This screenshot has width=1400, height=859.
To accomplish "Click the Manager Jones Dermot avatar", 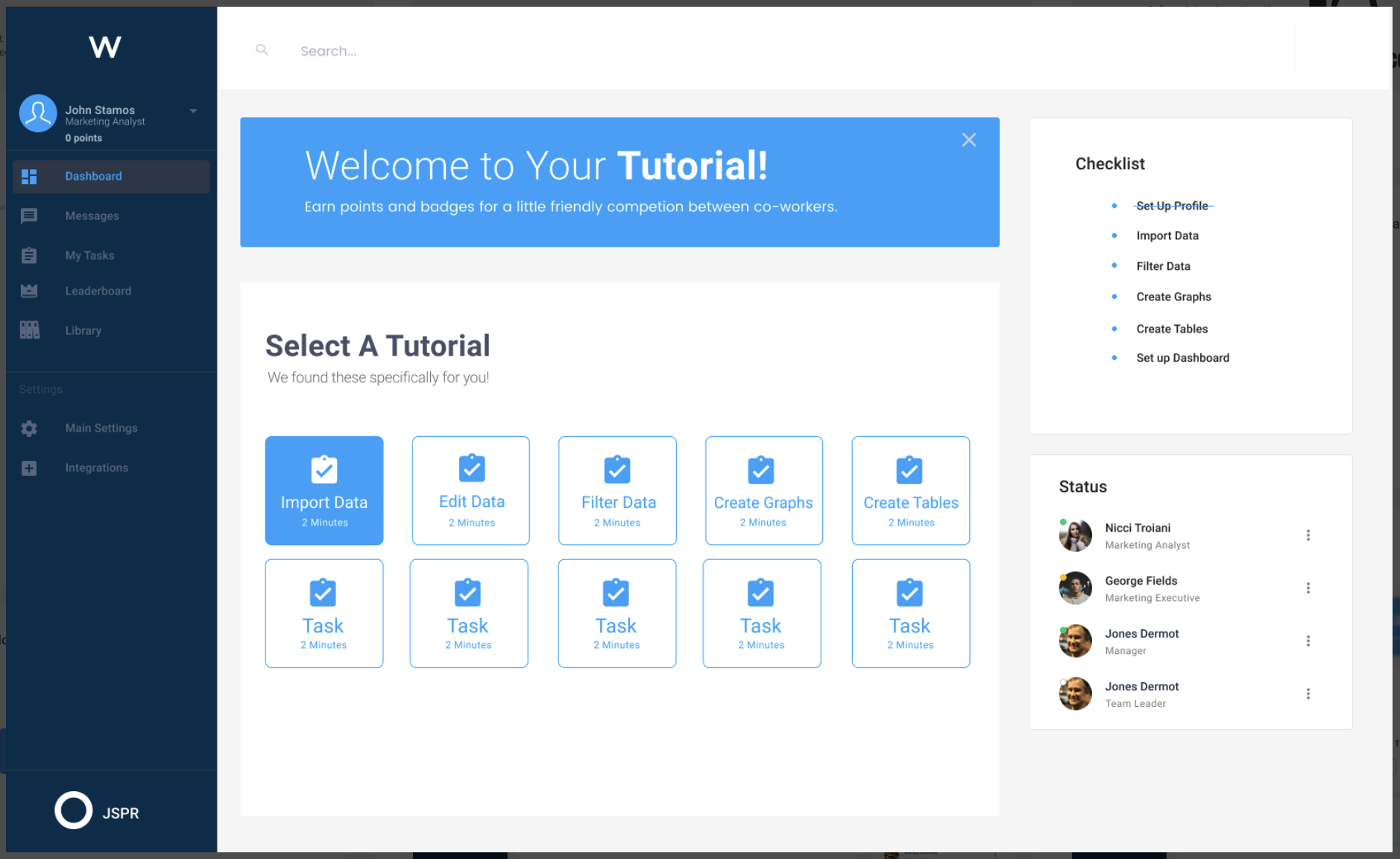I will tap(1075, 641).
